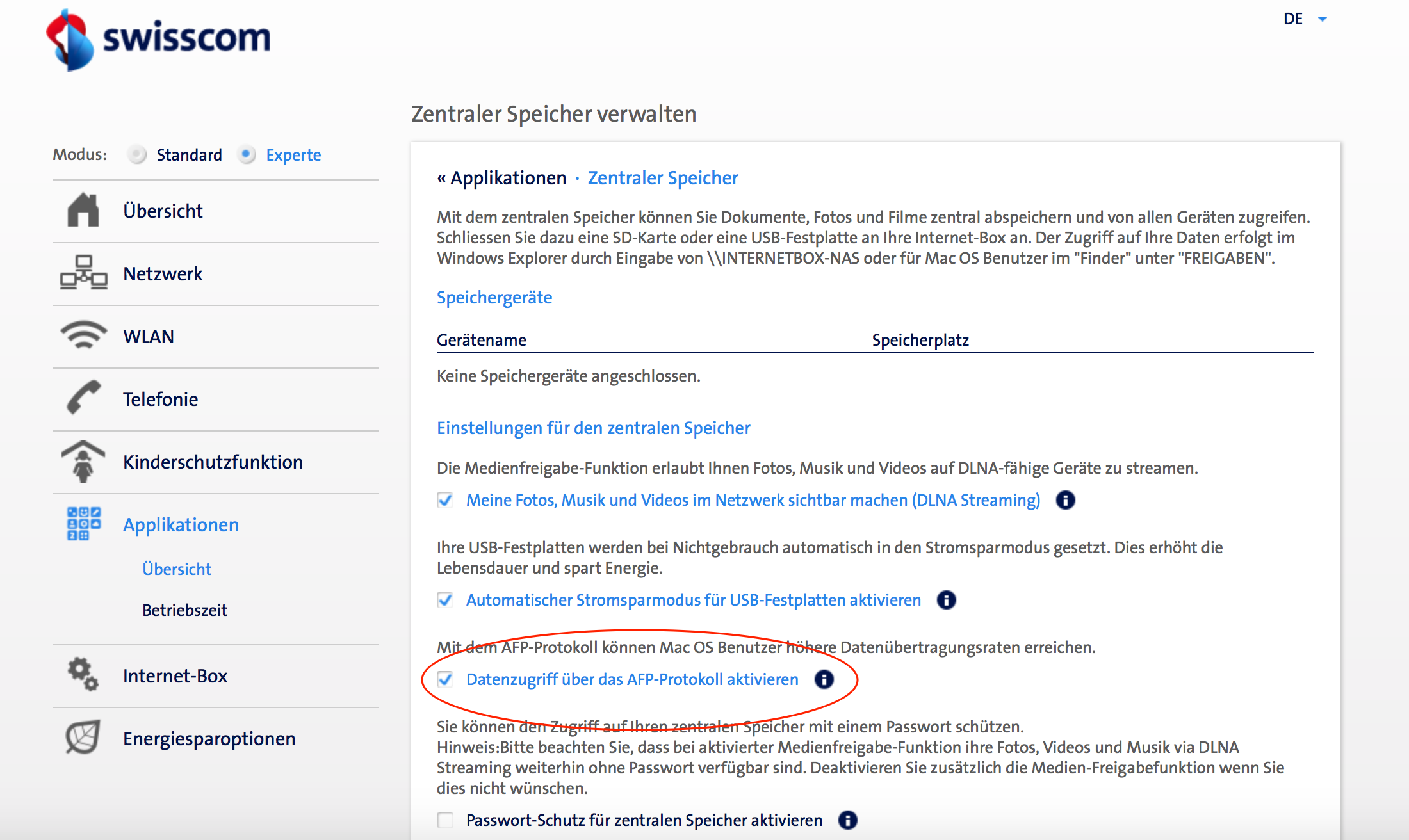
Task: Click the Kinderschutzfunktion child icon
Action: click(x=83, y=461)
